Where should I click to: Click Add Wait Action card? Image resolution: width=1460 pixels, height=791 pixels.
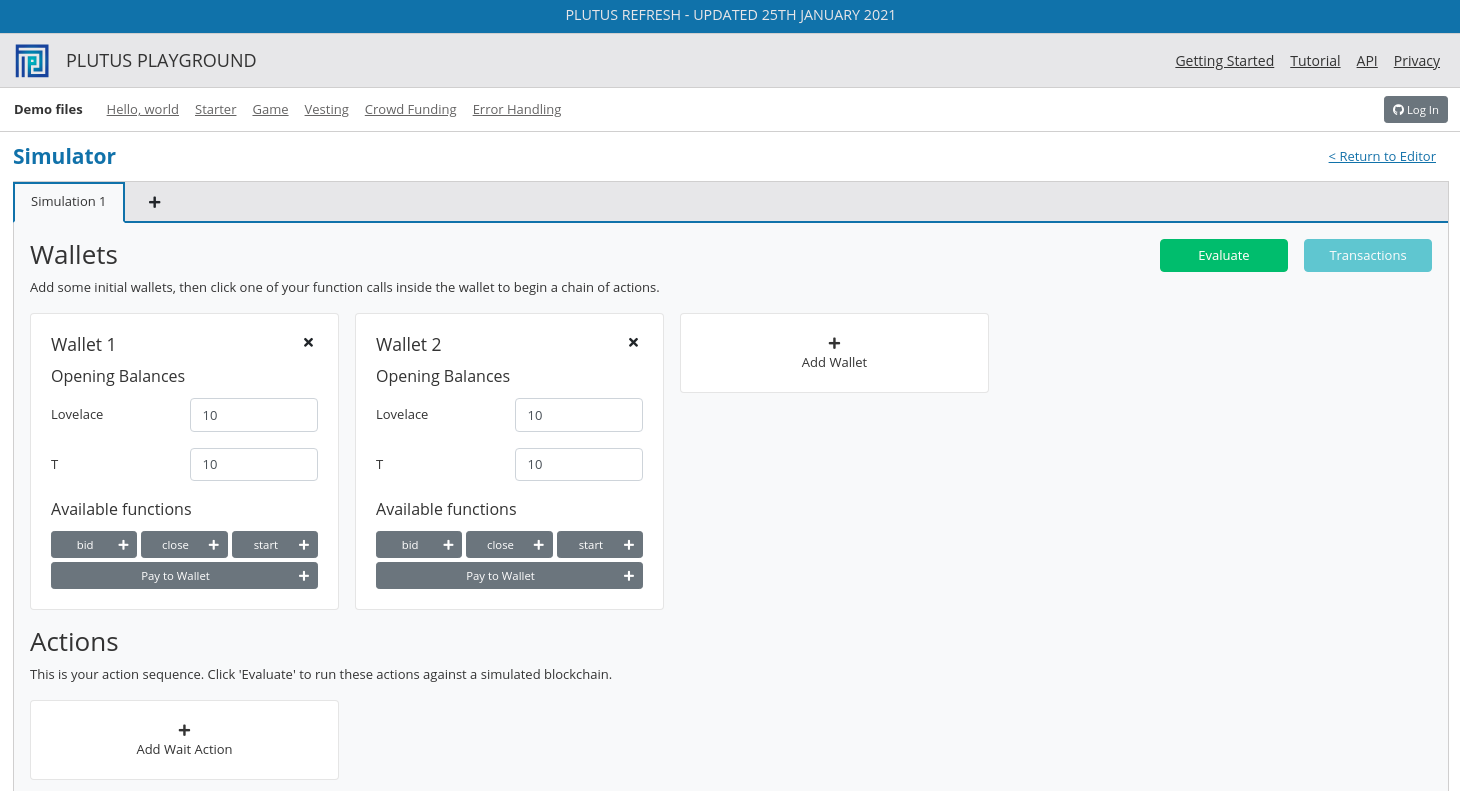pos(184,740)
